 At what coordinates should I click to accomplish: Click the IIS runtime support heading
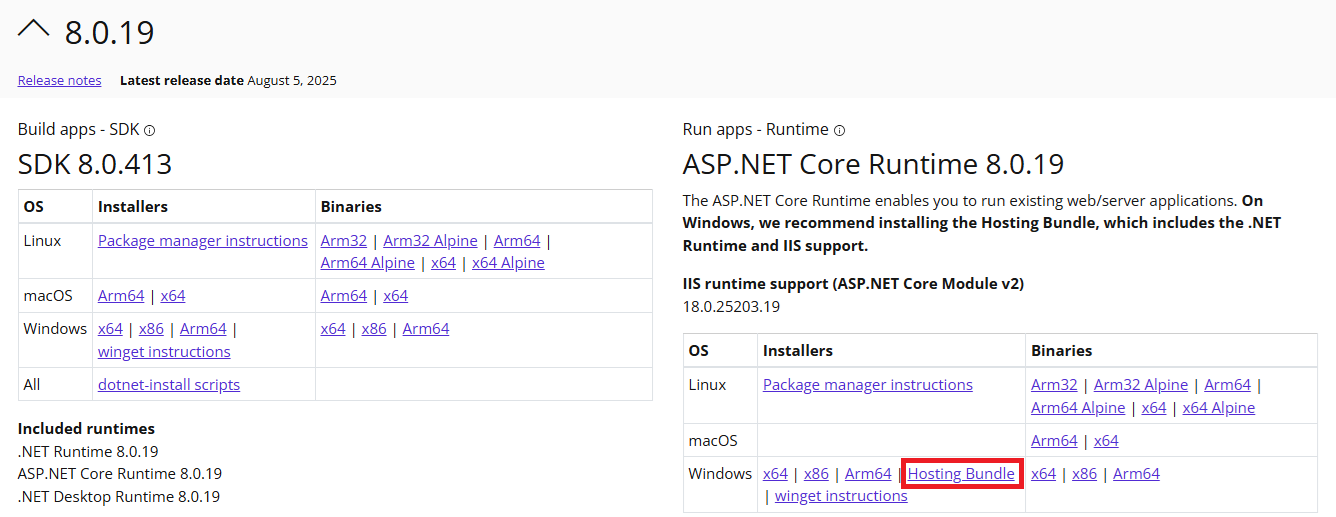click(x=853, y=284)
